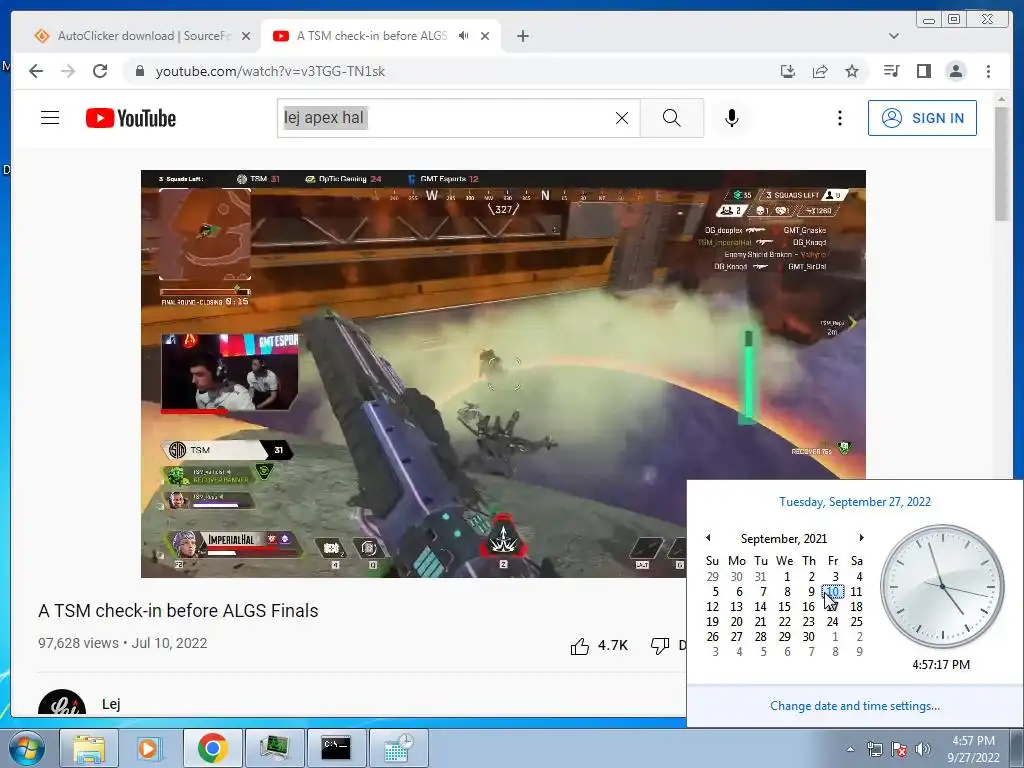
Task: Click the browser forward arrow
Action: 68,71
